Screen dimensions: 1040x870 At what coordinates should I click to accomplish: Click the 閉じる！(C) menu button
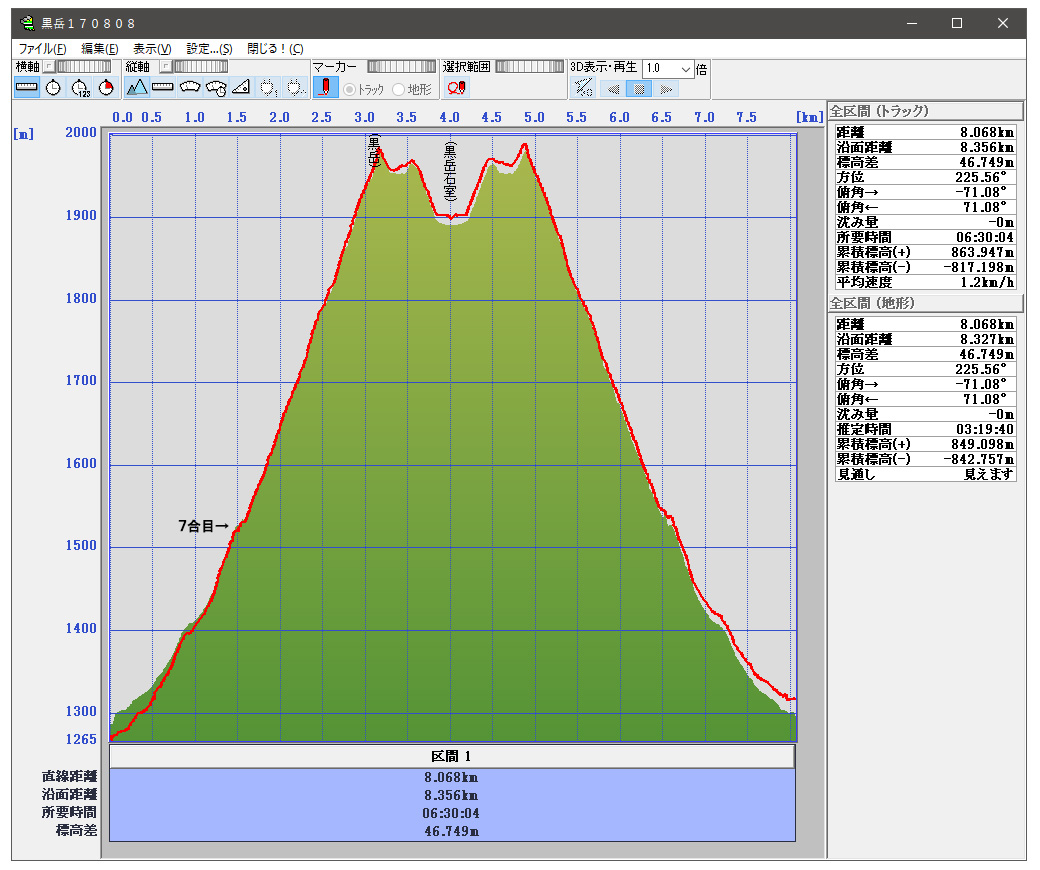275,48
